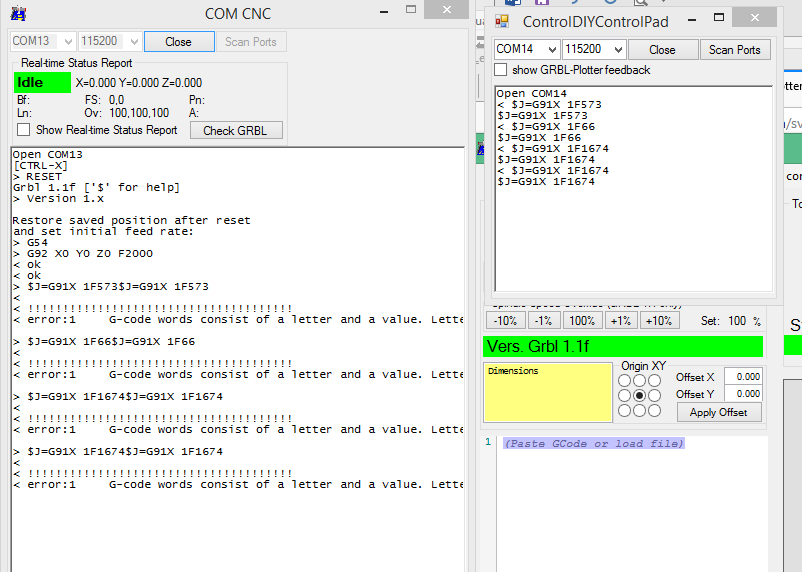Click the yellow Dimensions box

(548, 392)
